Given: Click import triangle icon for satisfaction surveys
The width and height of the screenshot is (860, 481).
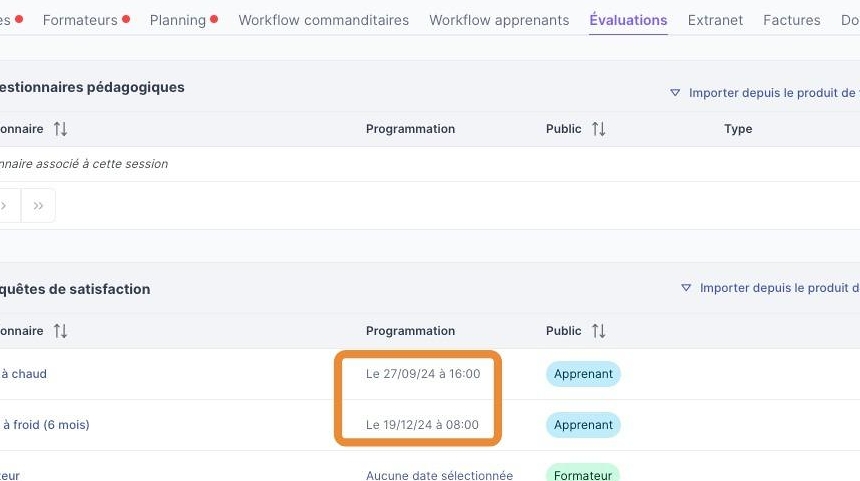Looking at the screenshot, I should 686,288.
